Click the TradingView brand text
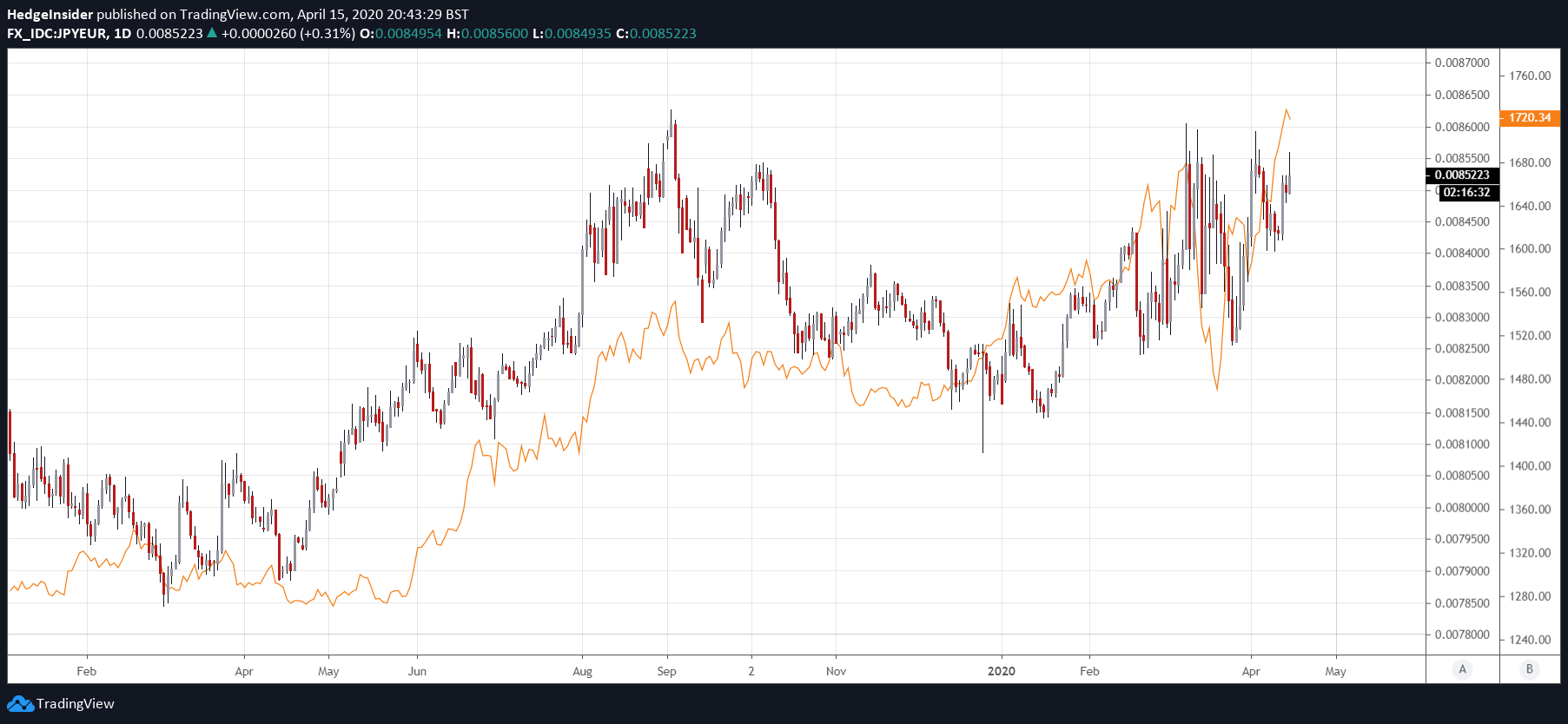 coord(76,704)
